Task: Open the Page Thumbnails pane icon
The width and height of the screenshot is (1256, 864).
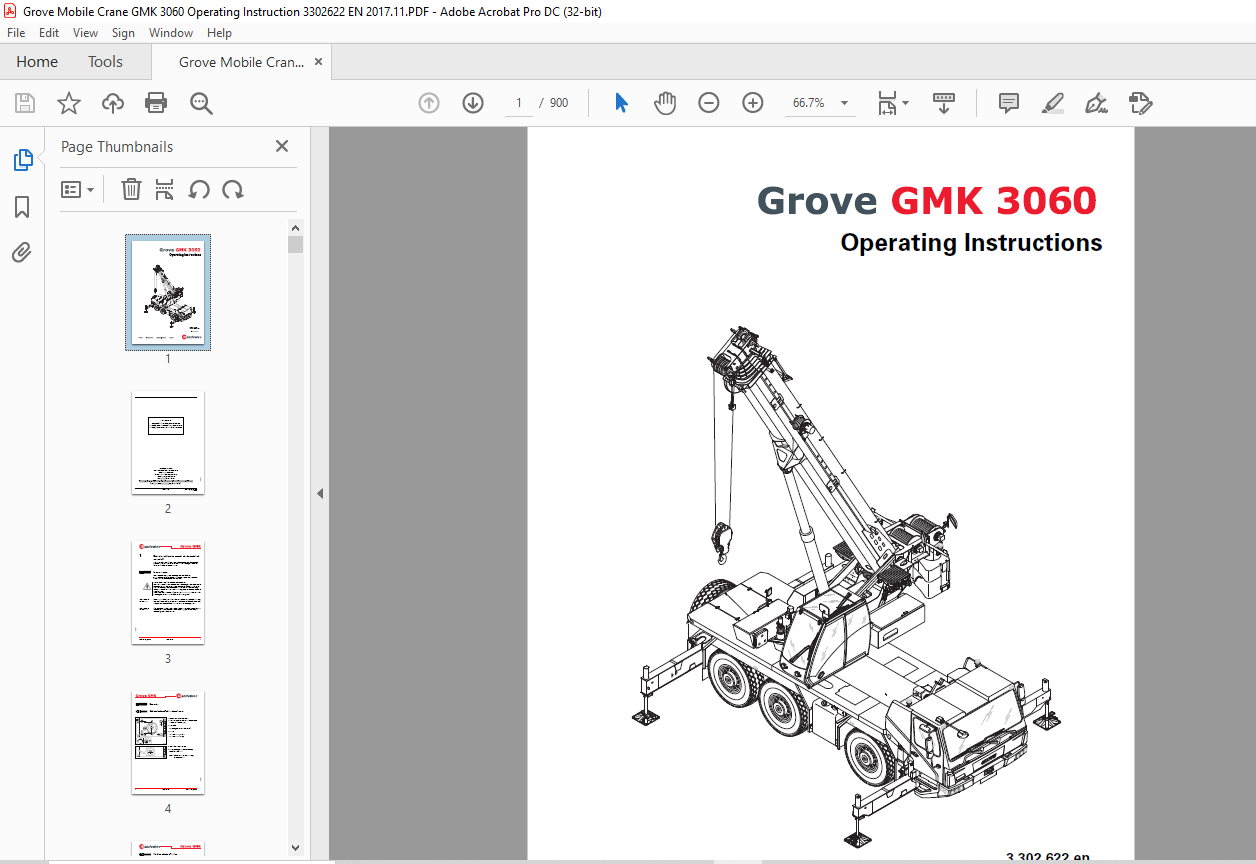Action: 22,159
